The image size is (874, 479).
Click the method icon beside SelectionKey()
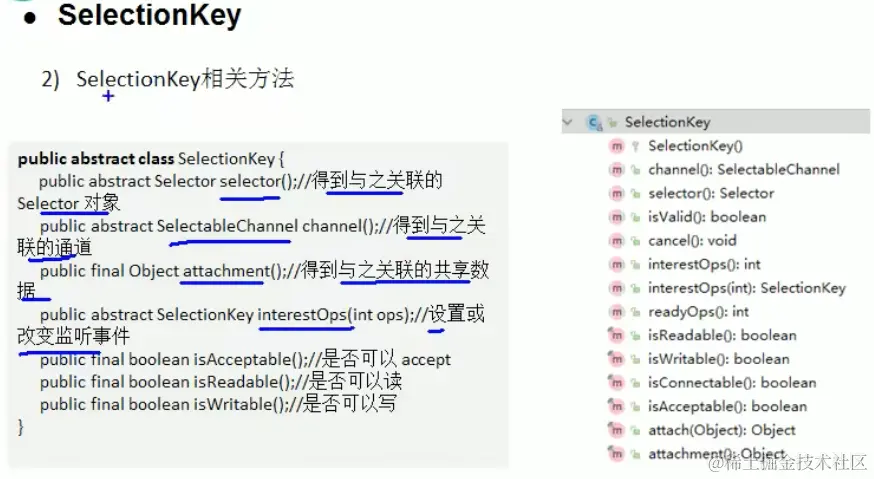[x=616, y=146]
